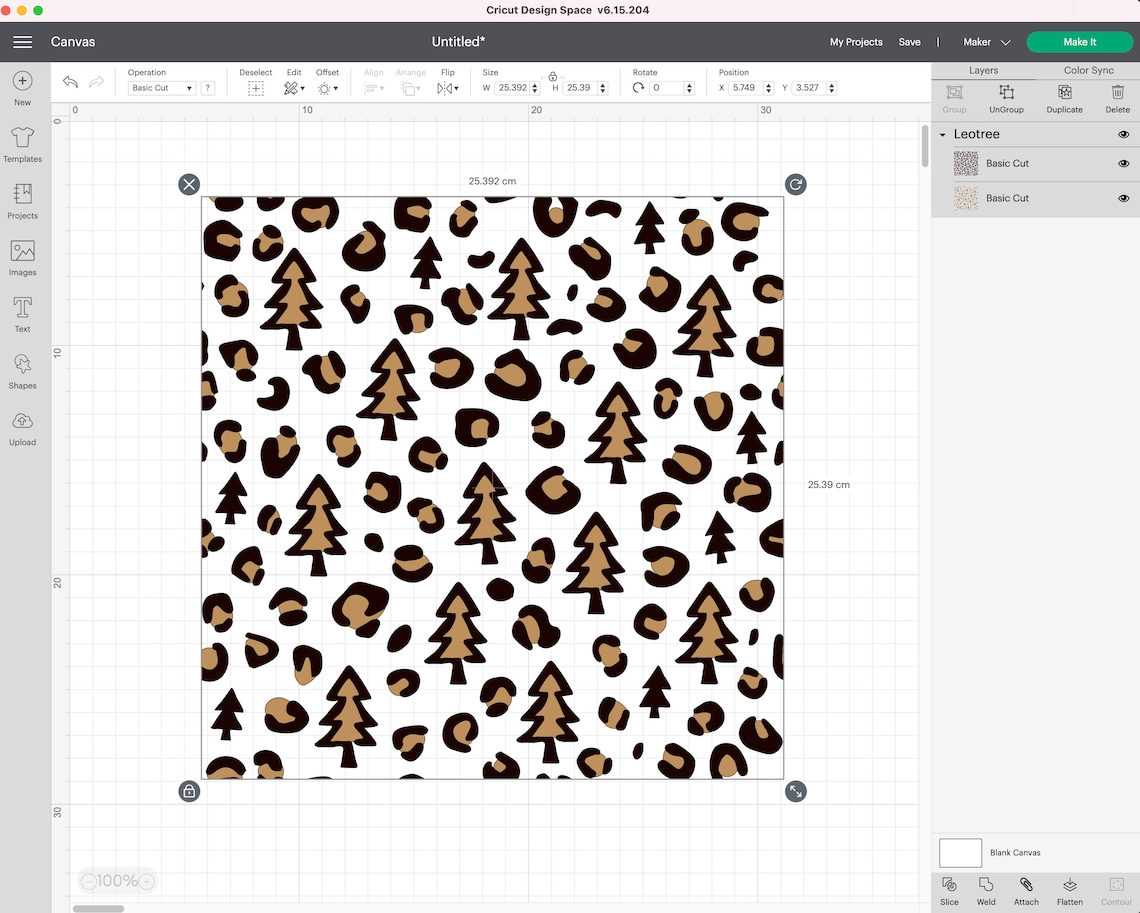Click the Undo arrow in the toolbar

[x=69, y=81]
